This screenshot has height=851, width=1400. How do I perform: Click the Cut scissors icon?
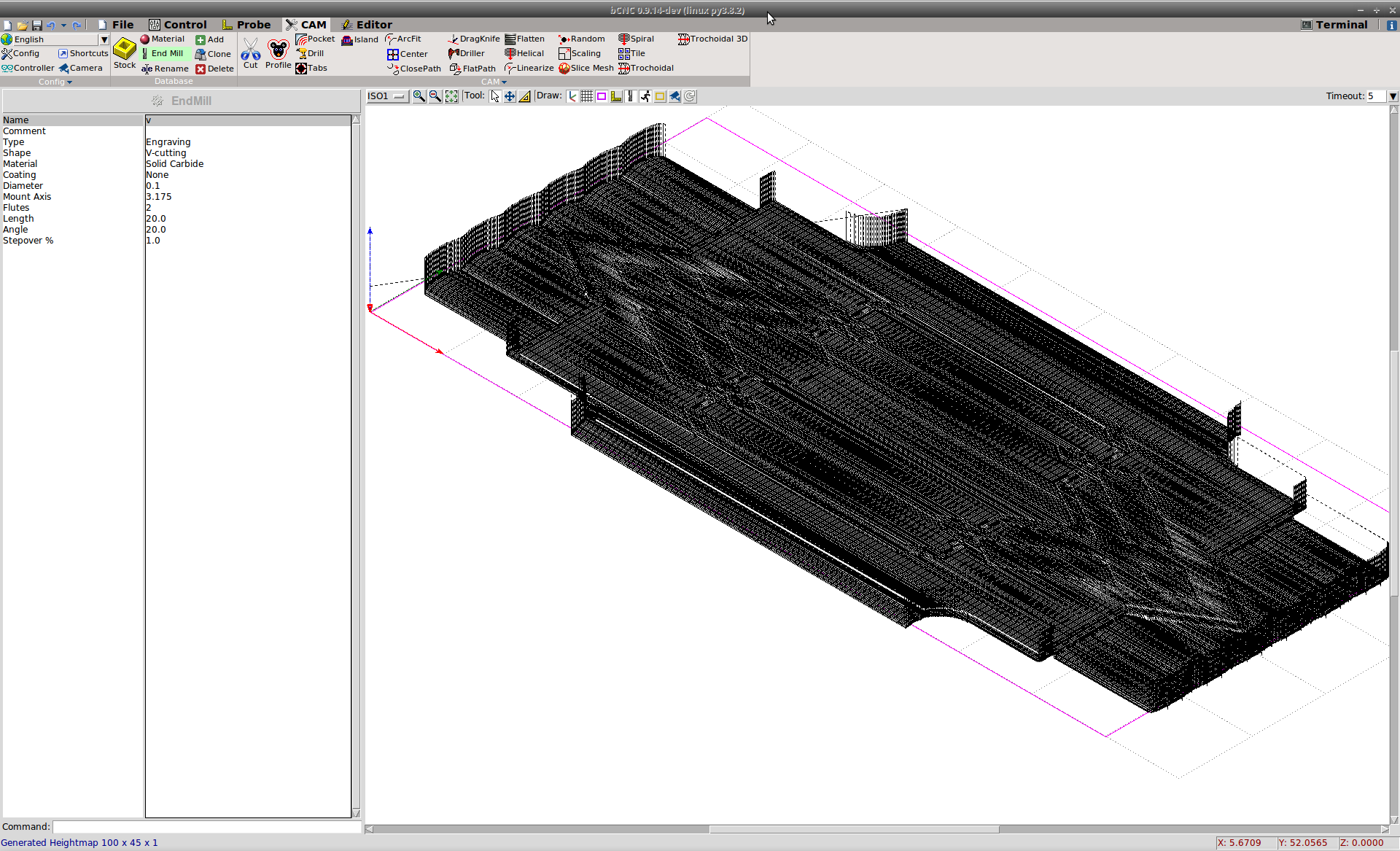click(250, 53)
